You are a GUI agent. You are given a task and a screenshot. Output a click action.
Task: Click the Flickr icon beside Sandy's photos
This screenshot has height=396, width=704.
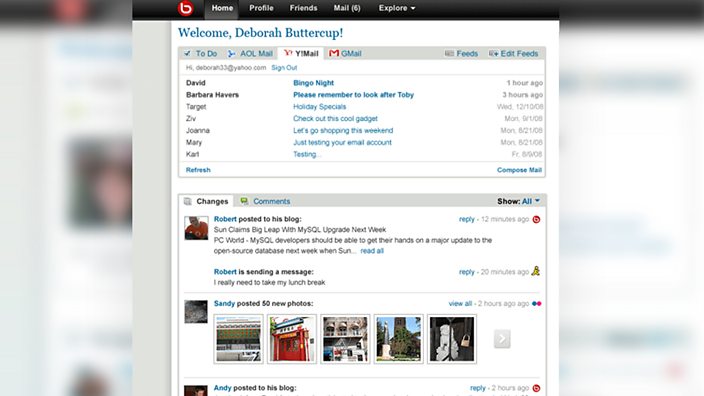click(x=537, y=304)
